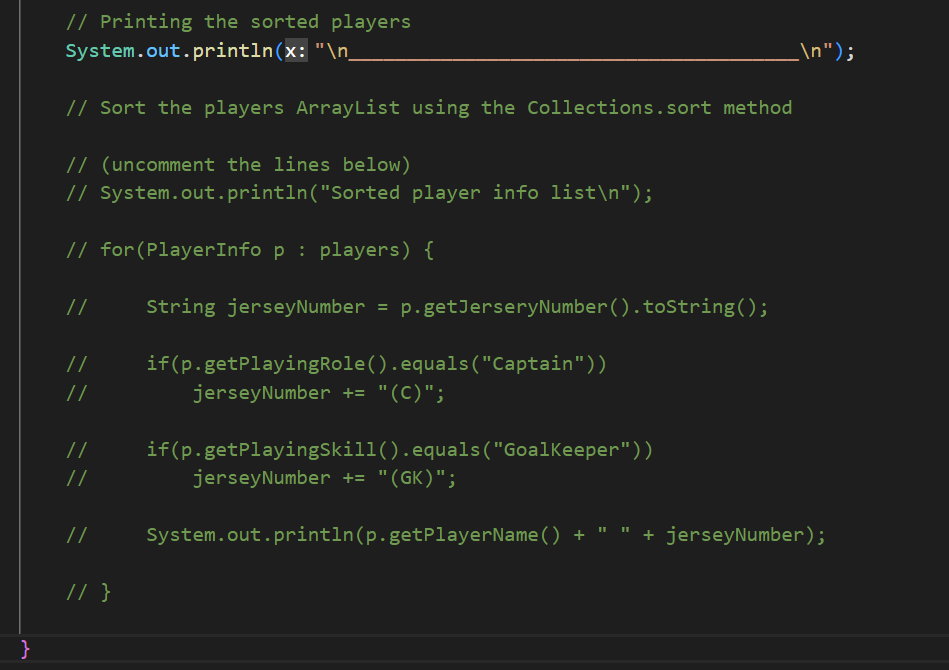Click "toString()" at the end of the jerseyNumber line
Image resolution: width=949 pixels, height=670 pixels.
point(700,306)
